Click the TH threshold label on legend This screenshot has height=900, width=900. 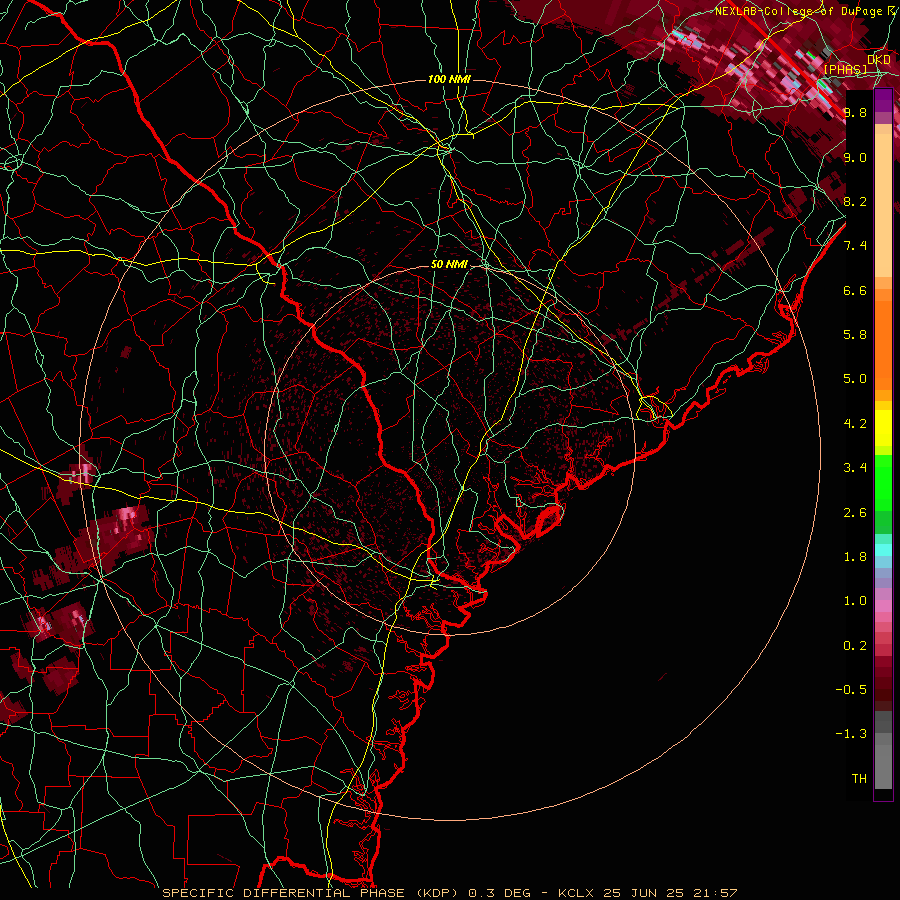(x=859, y=779)
